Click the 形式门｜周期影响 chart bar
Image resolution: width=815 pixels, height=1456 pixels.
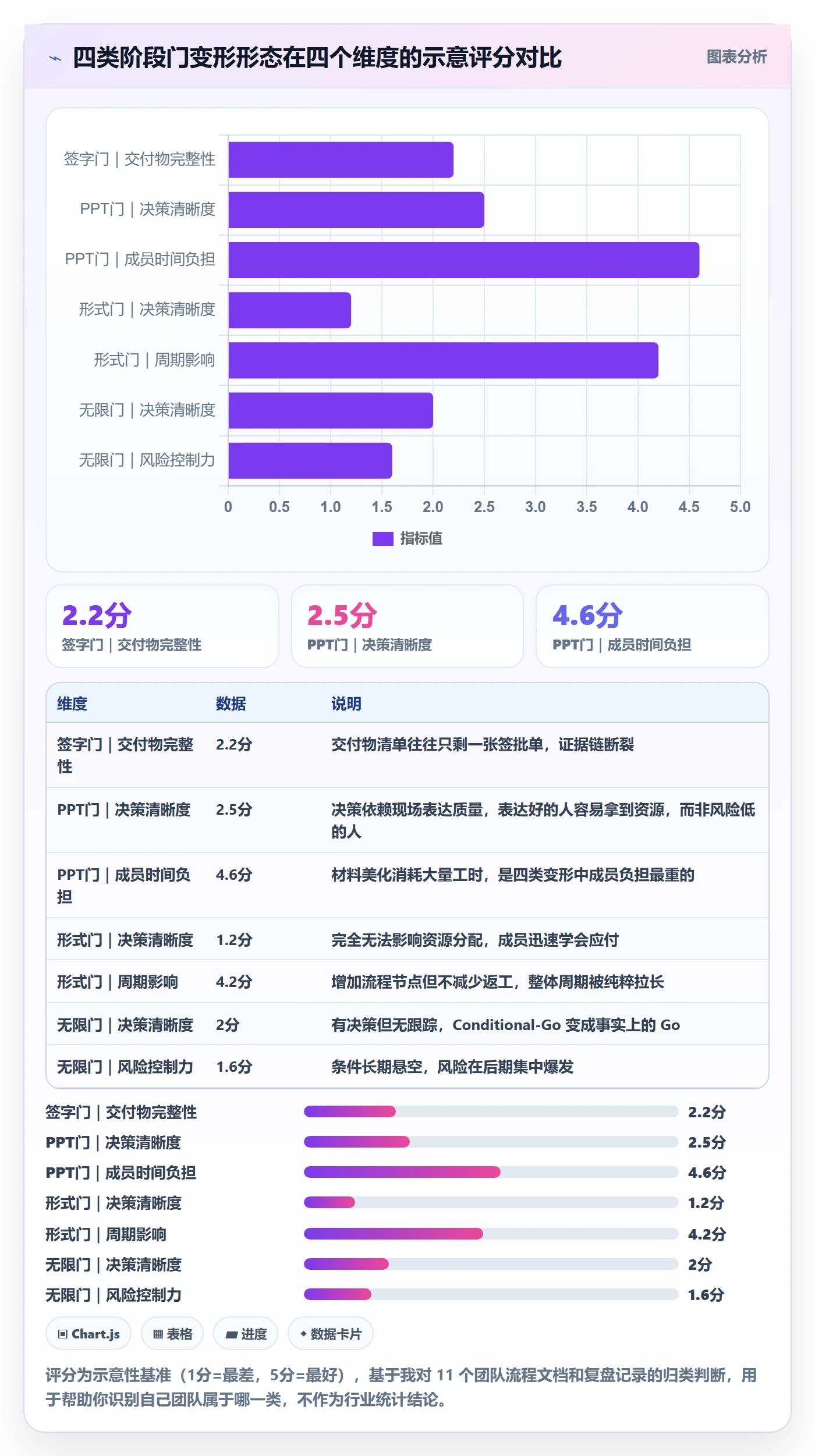(x=443, y=360)
